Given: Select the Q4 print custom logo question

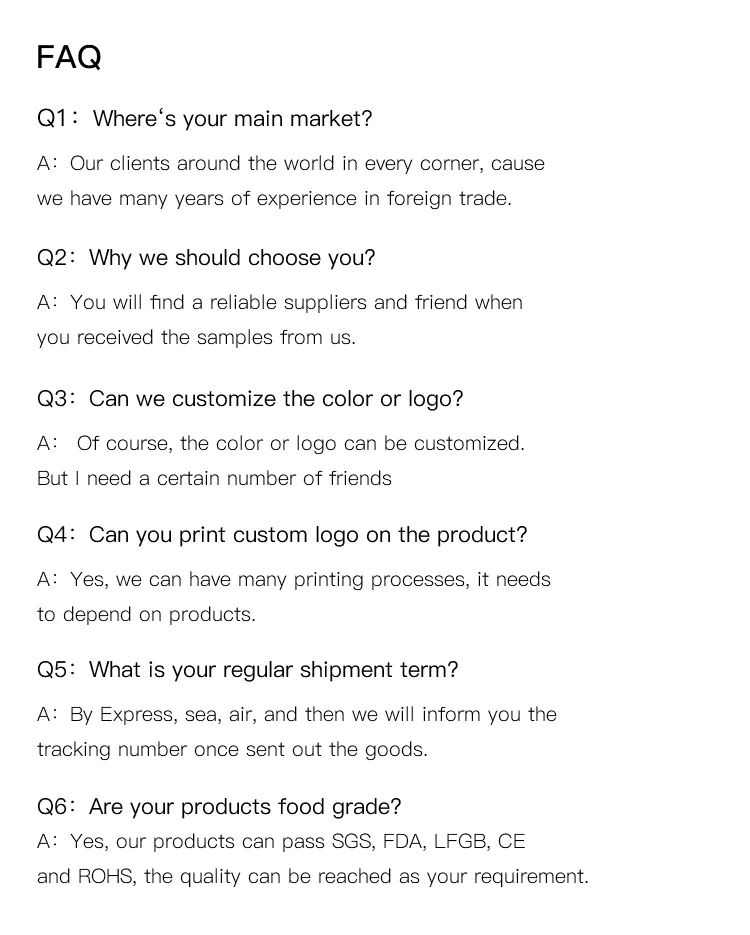Looking at the screenshot, I should pyautogui.click(x=282, y=535).
